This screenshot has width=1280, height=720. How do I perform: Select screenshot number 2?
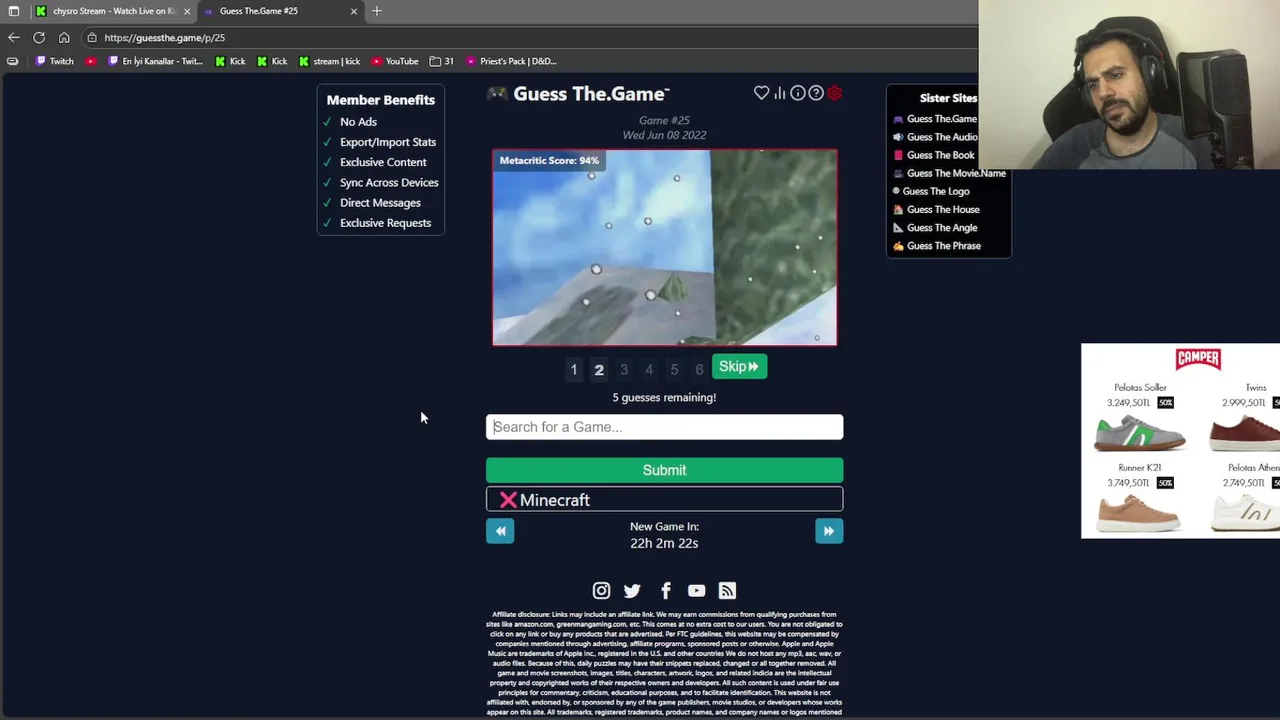(599, 370)
